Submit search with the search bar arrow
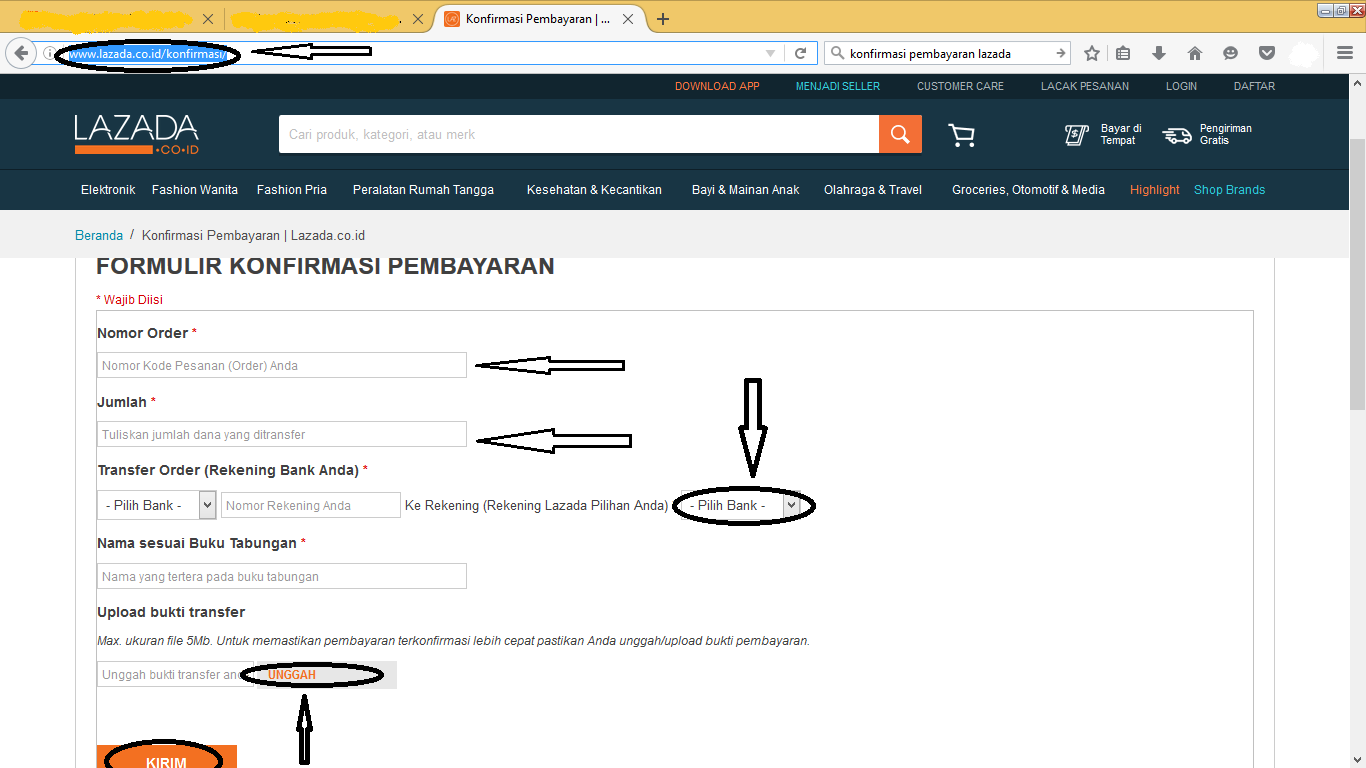 tap(1060, 53)
